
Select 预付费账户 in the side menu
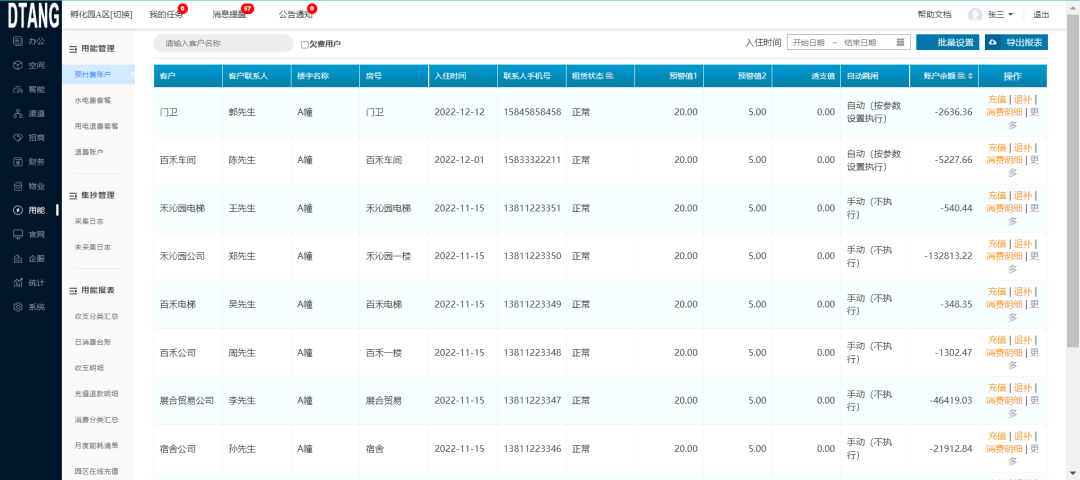pyautogui.click(x=92, y=74)
